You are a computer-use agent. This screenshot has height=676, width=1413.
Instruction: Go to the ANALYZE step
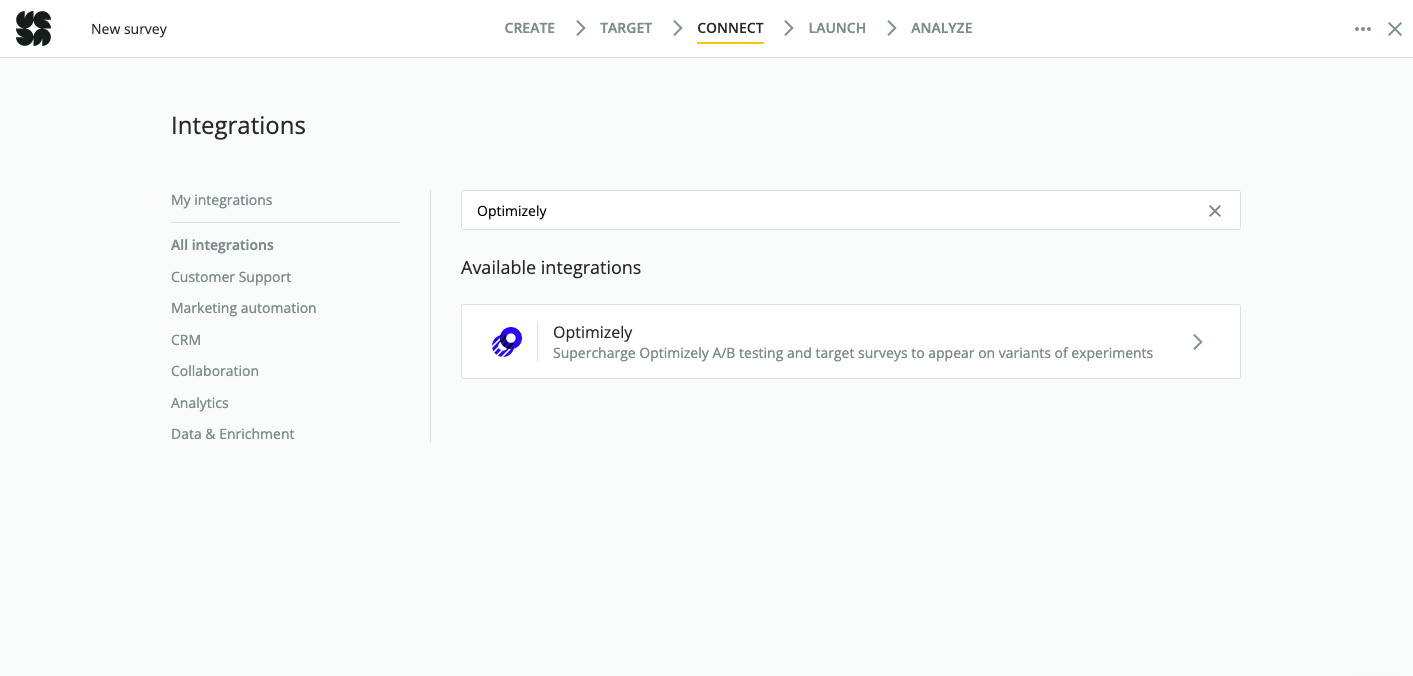pos(942,28)
